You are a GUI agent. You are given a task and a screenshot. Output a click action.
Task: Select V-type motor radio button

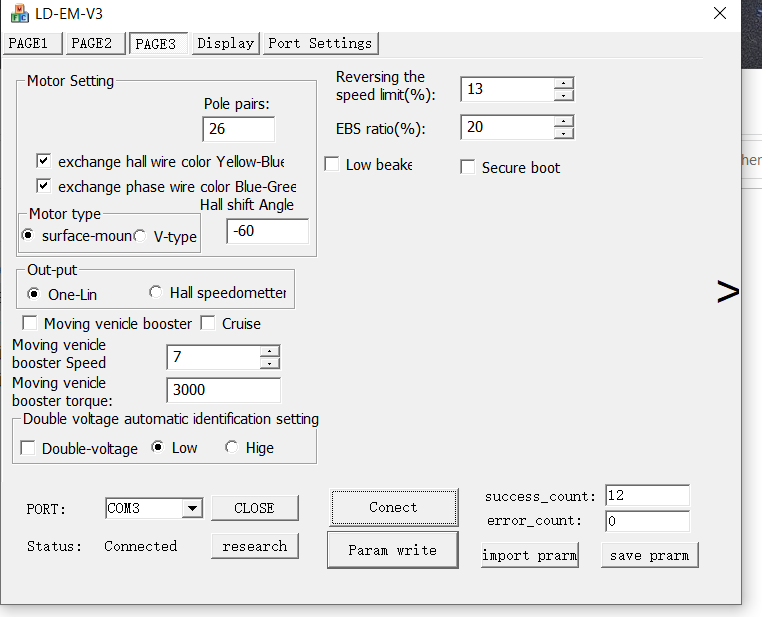[141, 237]
